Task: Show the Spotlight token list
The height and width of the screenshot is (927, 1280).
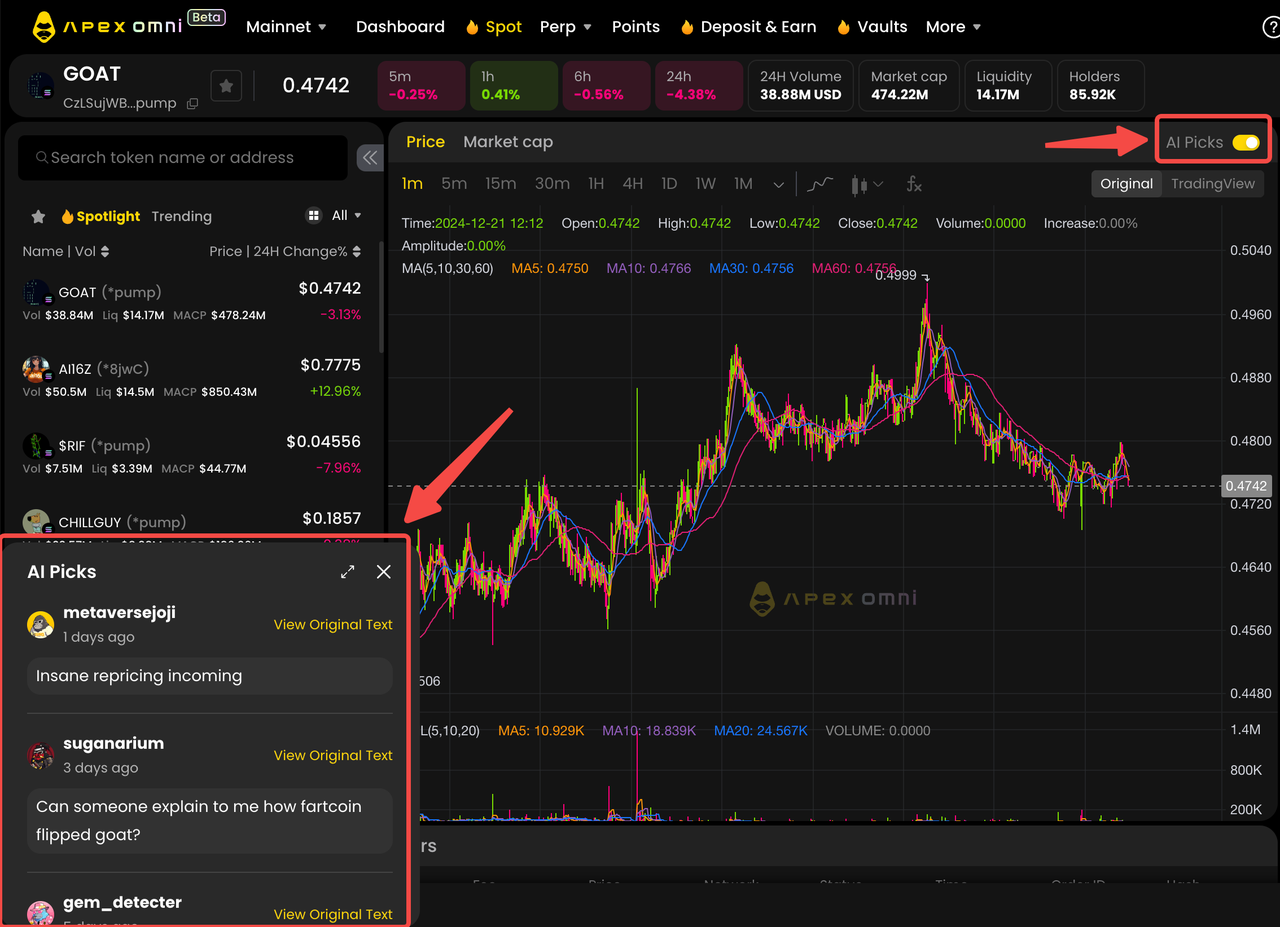Action: click(100, 216)
